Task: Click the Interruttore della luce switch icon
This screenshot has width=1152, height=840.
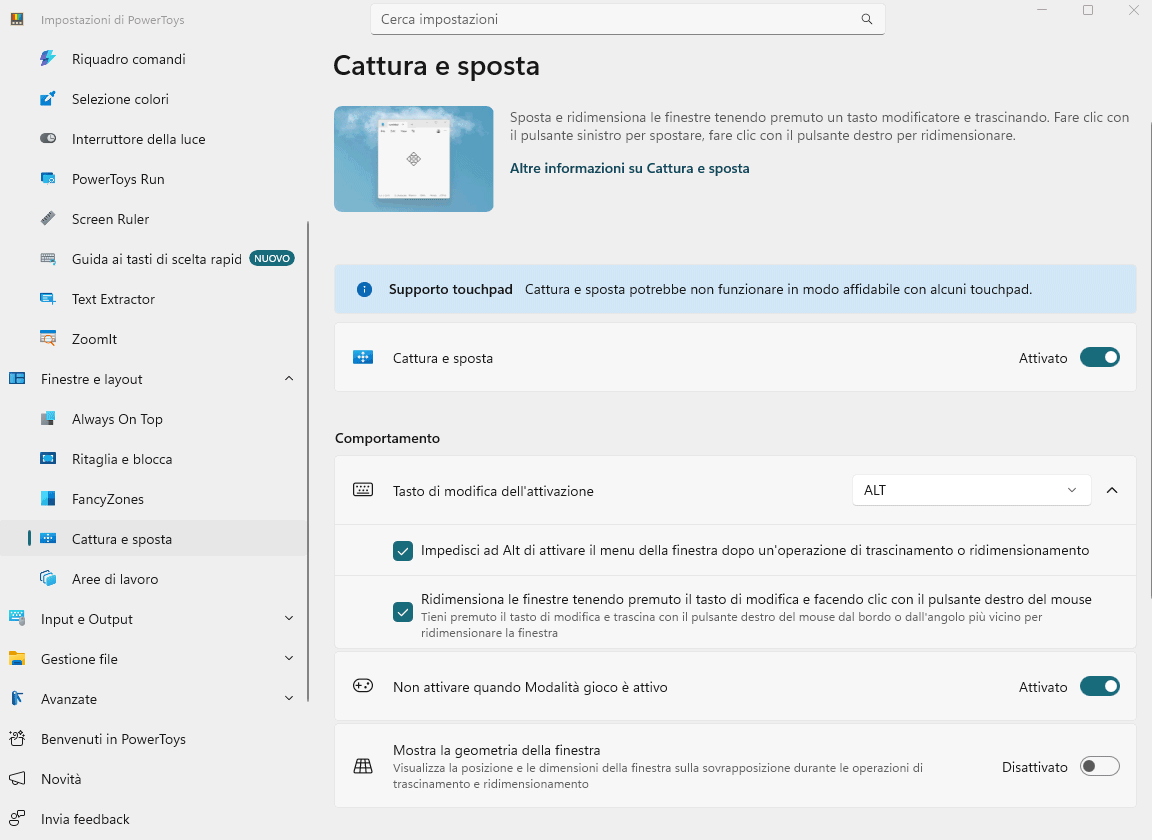Action: pyautogui.click(x=48, y=138)
